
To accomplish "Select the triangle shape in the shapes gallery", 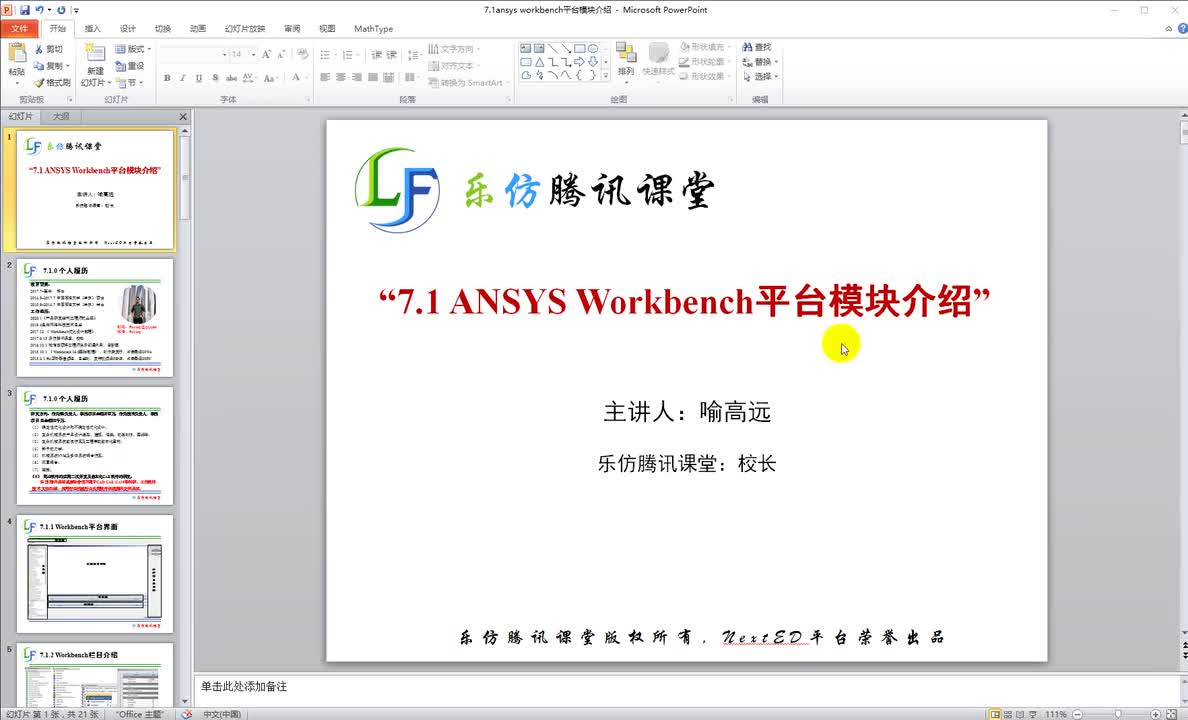I will [539, 62].
